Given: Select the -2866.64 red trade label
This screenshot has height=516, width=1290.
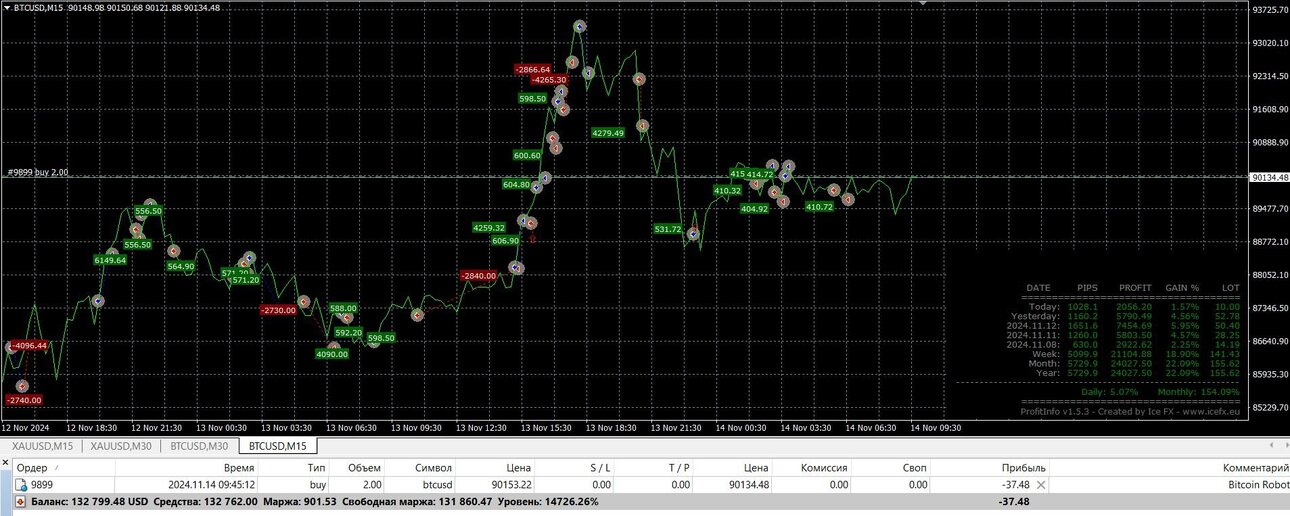Looking at the screenshot, I should point(533,69).
